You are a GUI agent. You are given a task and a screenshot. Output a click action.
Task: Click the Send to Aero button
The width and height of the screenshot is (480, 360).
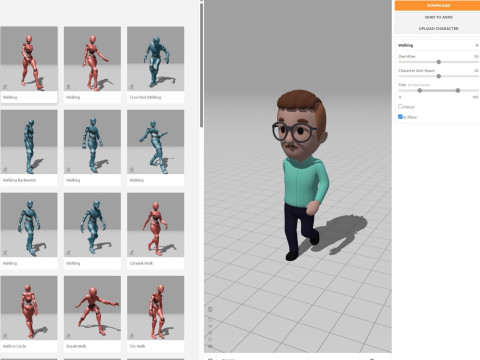[x=437, y=17]
